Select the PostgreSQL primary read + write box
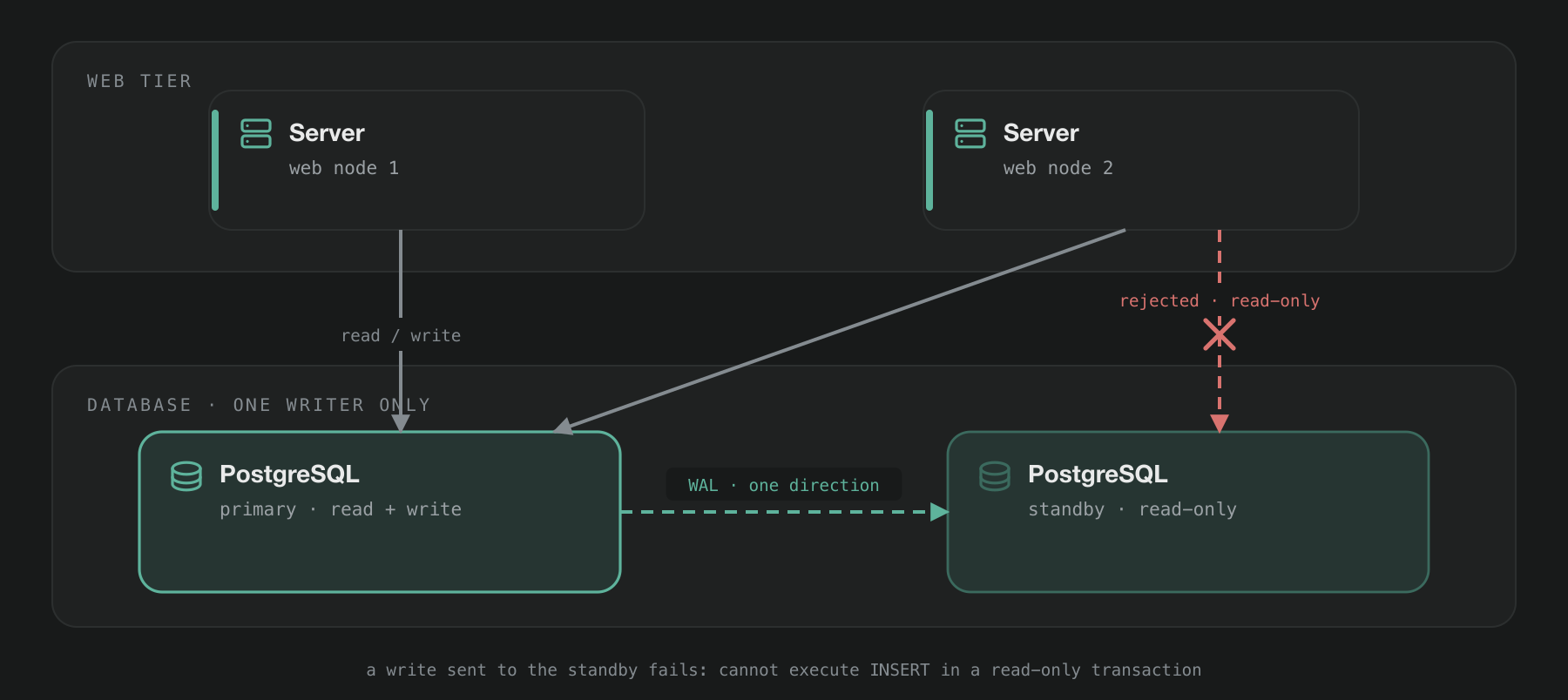Image resolution: width=1568 pixels, height=700 pixels. [x=380, y=512]
